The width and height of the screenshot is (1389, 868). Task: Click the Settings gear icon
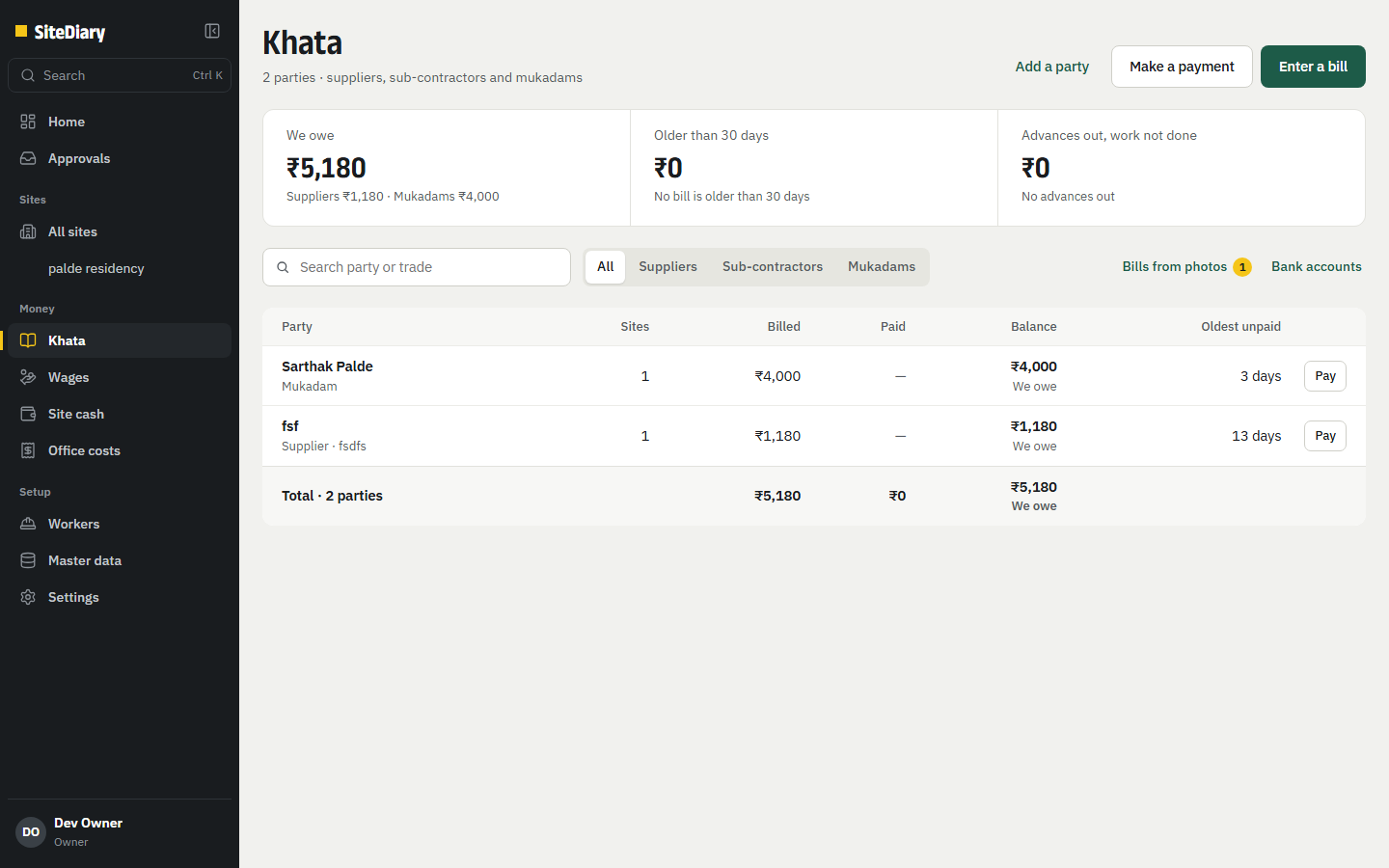coord(28,597)
